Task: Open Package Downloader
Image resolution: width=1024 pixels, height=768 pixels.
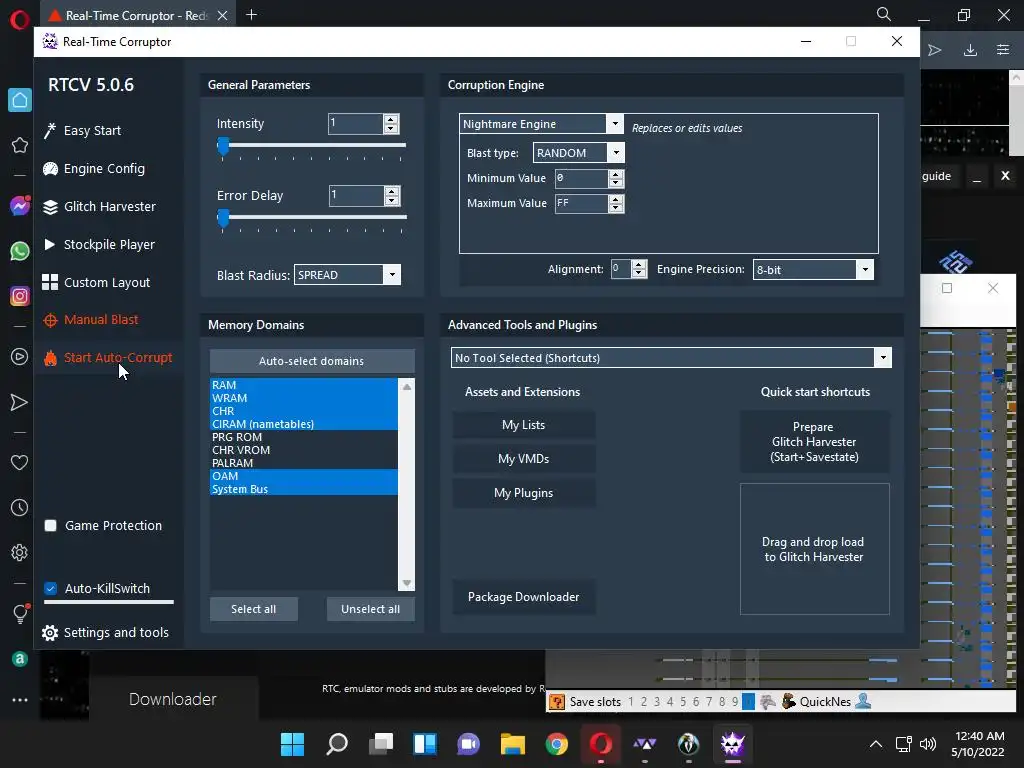Action: (x=523, y=596)
